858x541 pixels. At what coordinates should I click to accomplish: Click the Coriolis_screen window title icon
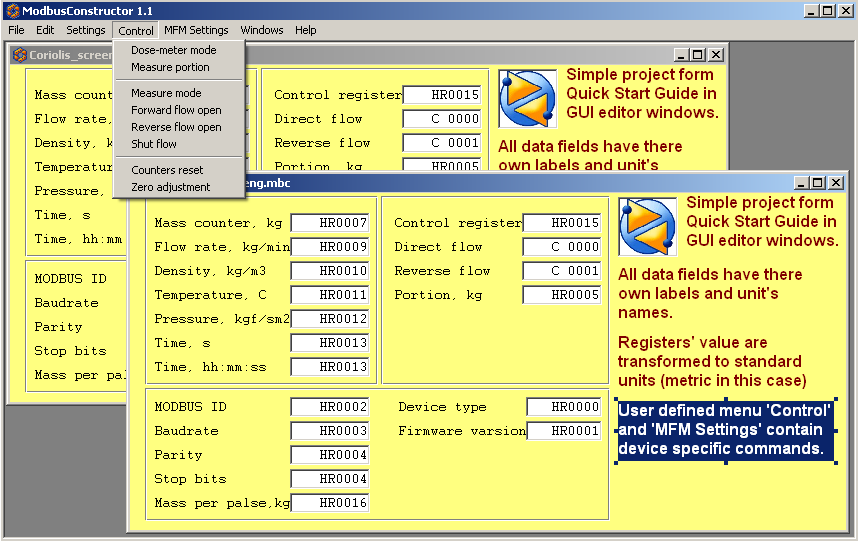(x=20, y=54)
